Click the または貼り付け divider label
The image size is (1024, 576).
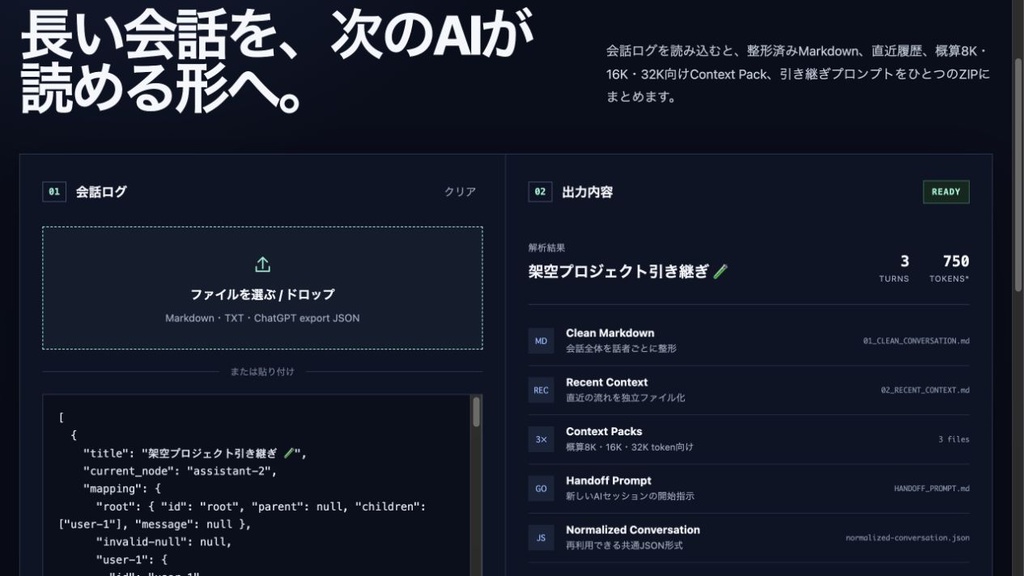tap(263, 372)
